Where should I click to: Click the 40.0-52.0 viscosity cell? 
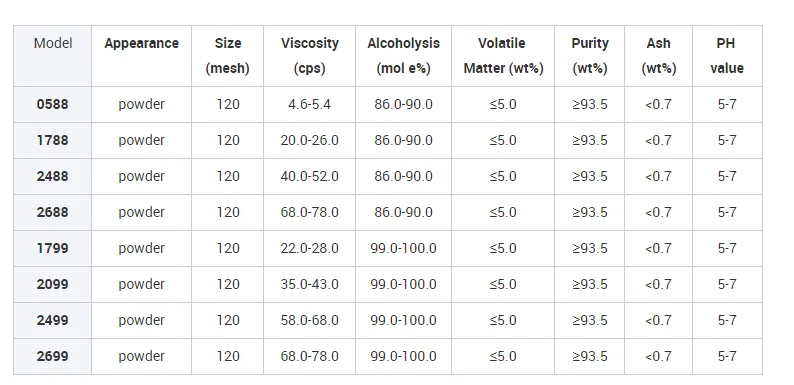pos(309,176)
